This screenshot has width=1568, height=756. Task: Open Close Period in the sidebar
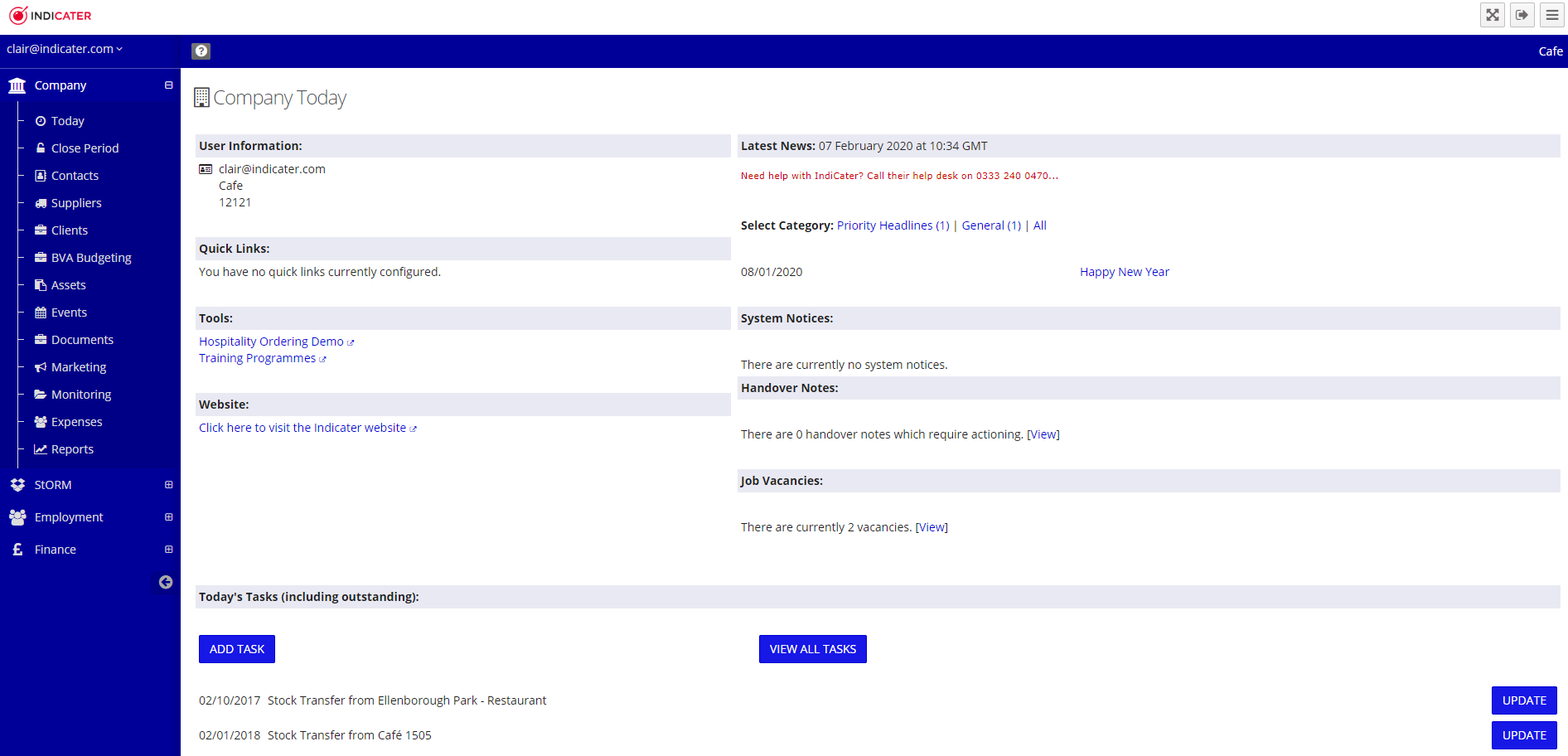click(x=85, y=148)
